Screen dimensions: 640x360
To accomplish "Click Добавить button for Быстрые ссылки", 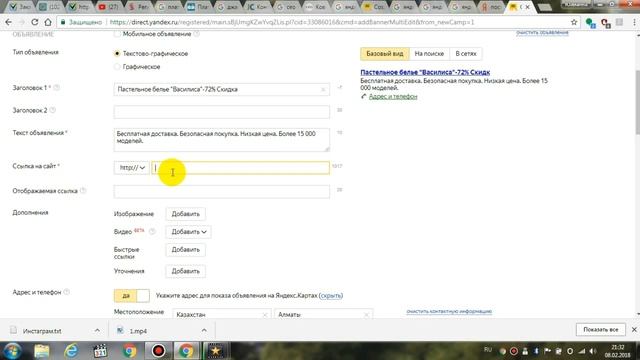I will (x=185, y=249).
